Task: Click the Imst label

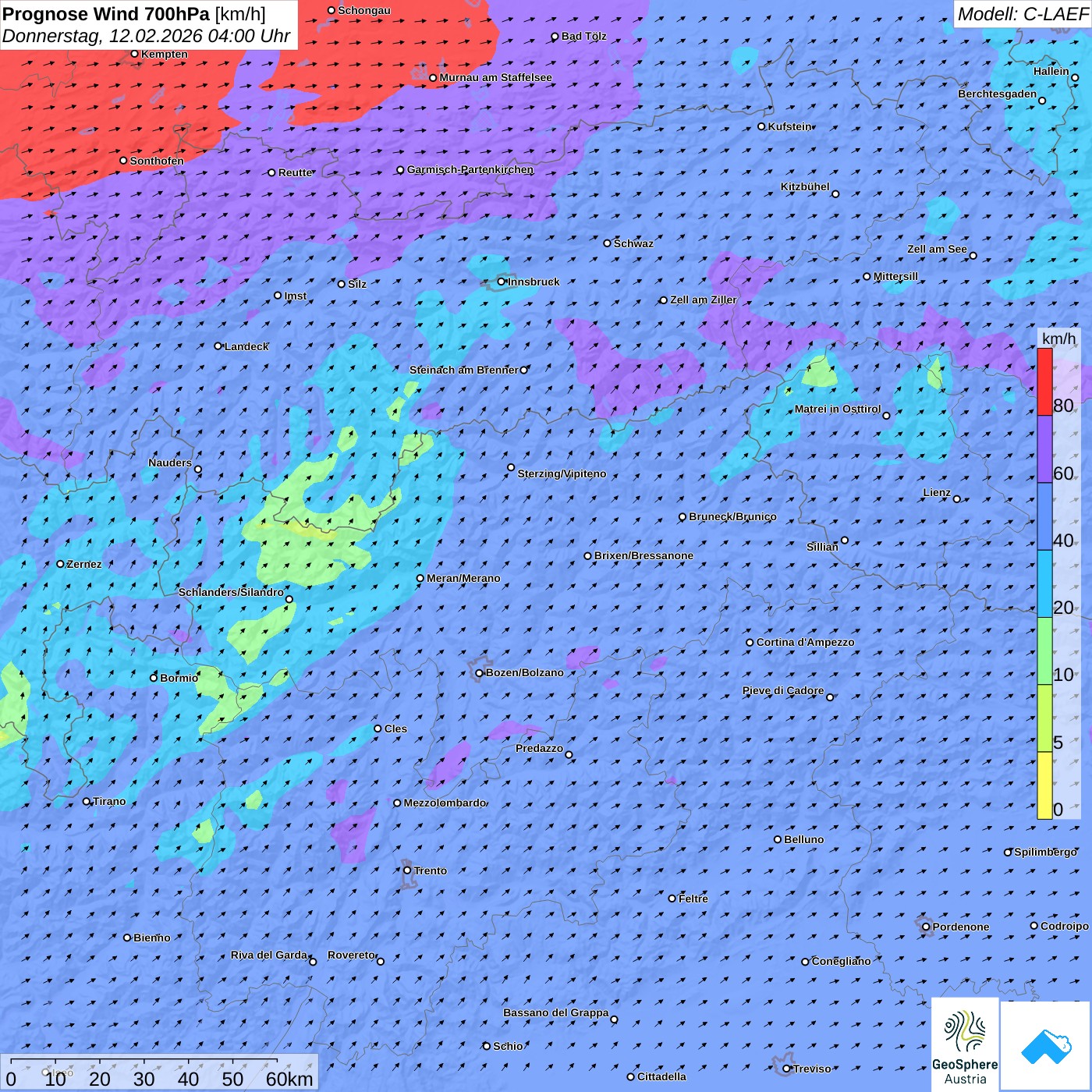Action: pyautogui.click(x=296, y=296)
